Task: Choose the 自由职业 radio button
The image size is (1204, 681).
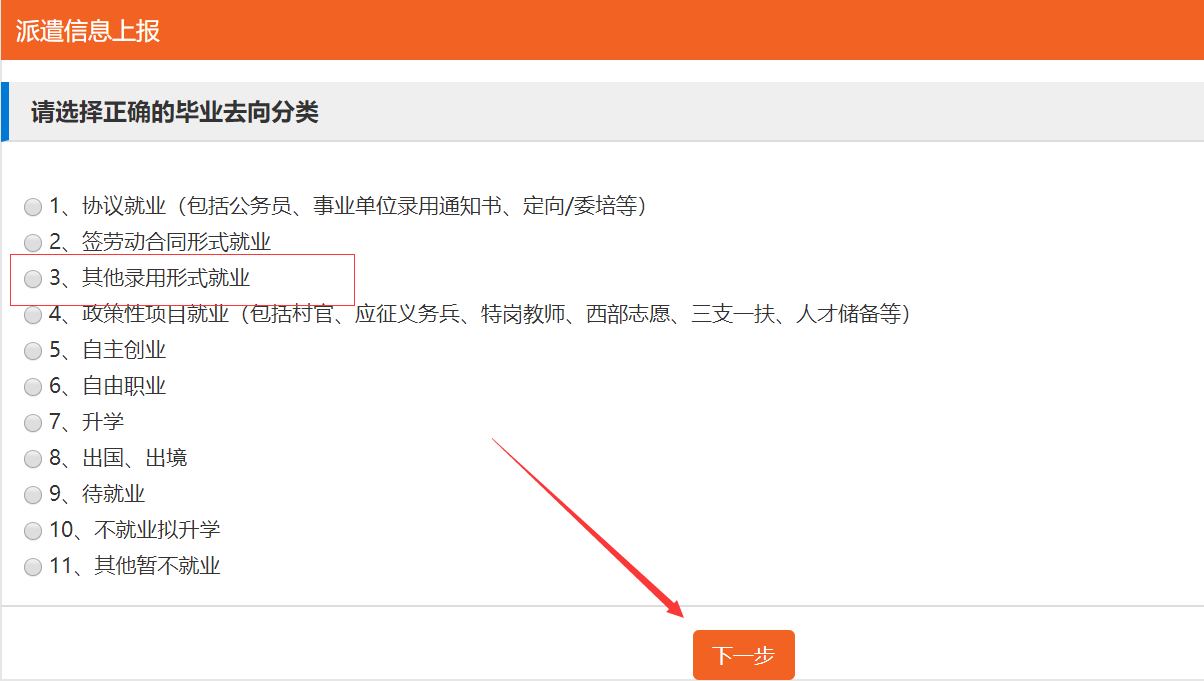Action: tap(33, 387)
